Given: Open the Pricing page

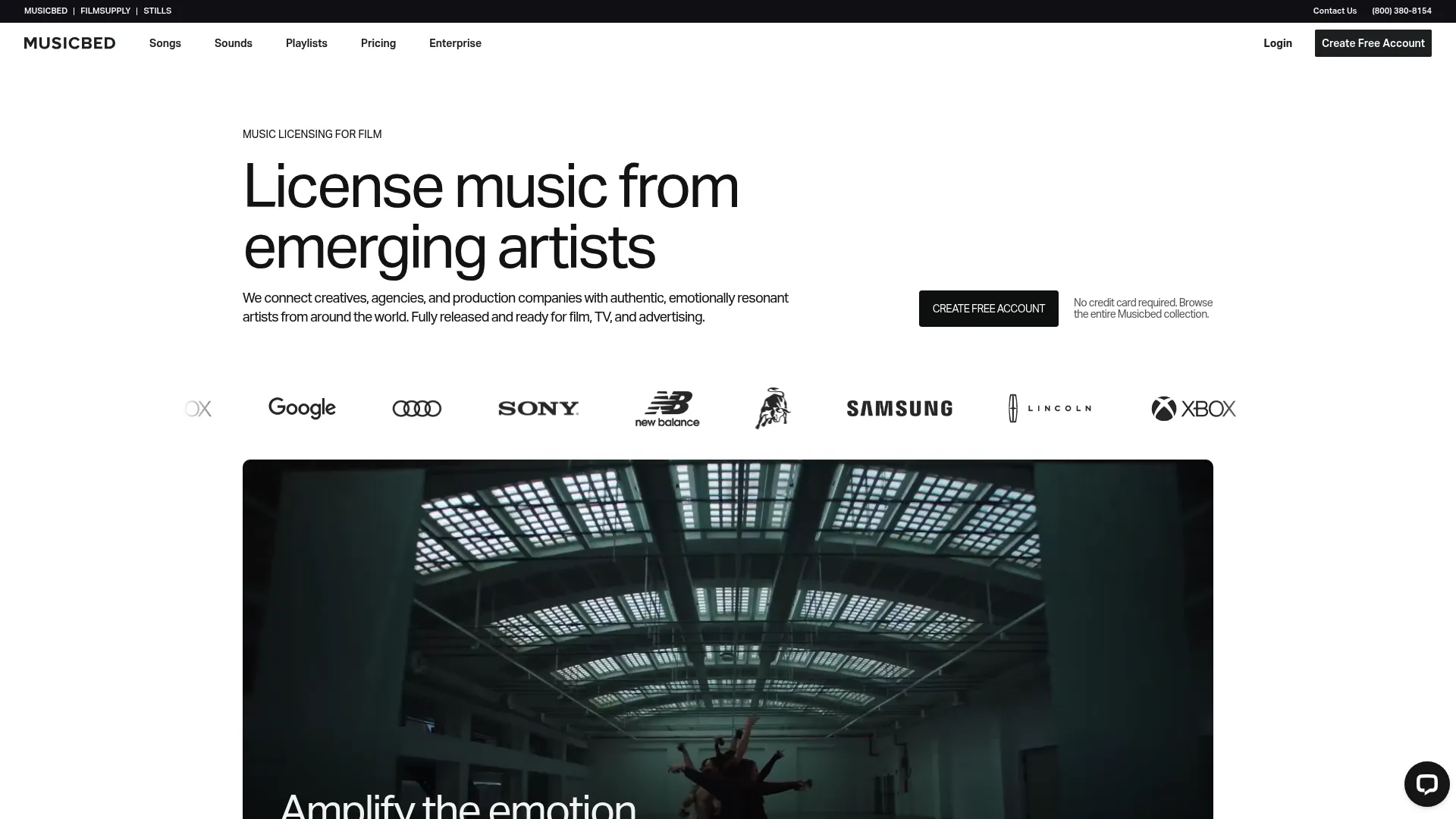Looking at the screenshot, I should (378, 43).
